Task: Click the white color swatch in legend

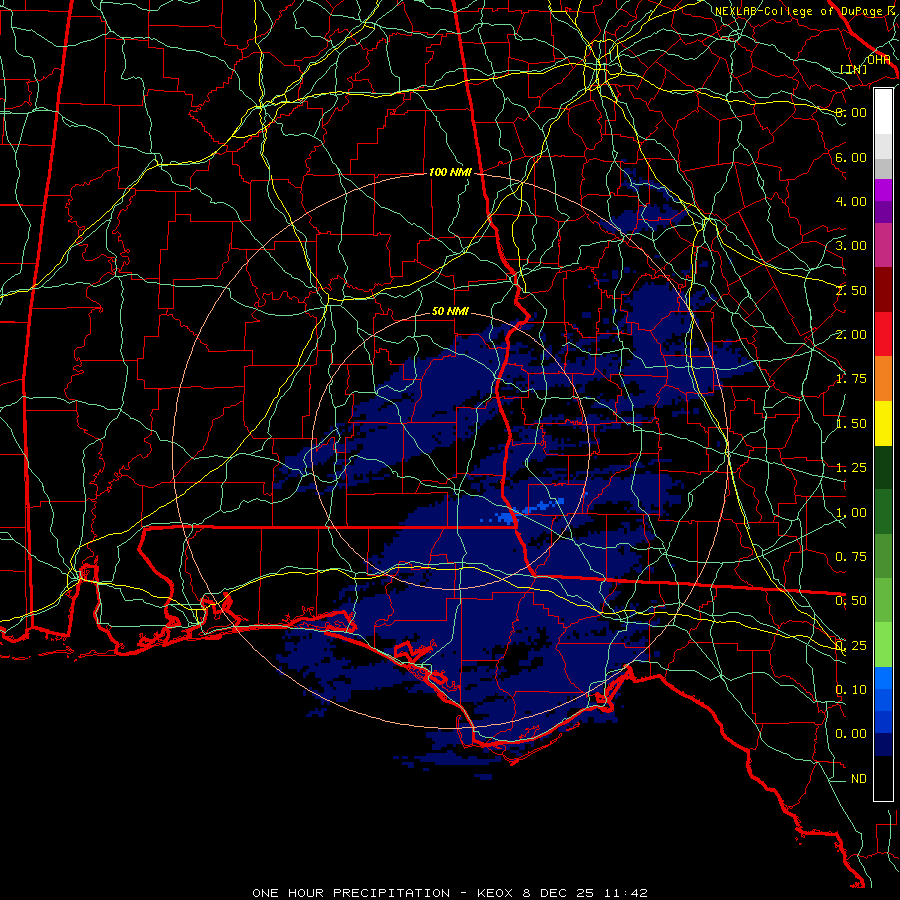Action: click(x=883, y=112)
